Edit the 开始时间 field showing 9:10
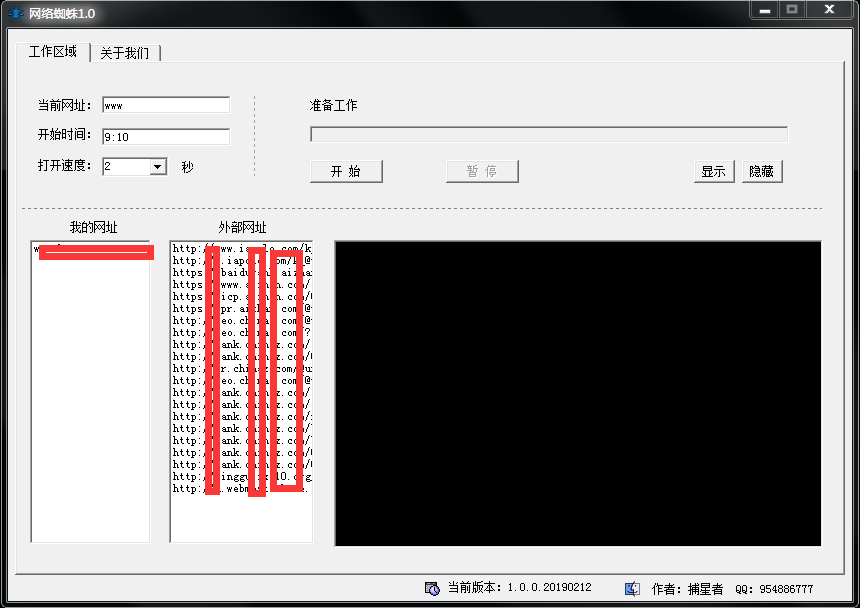 [x=166, y=135]
